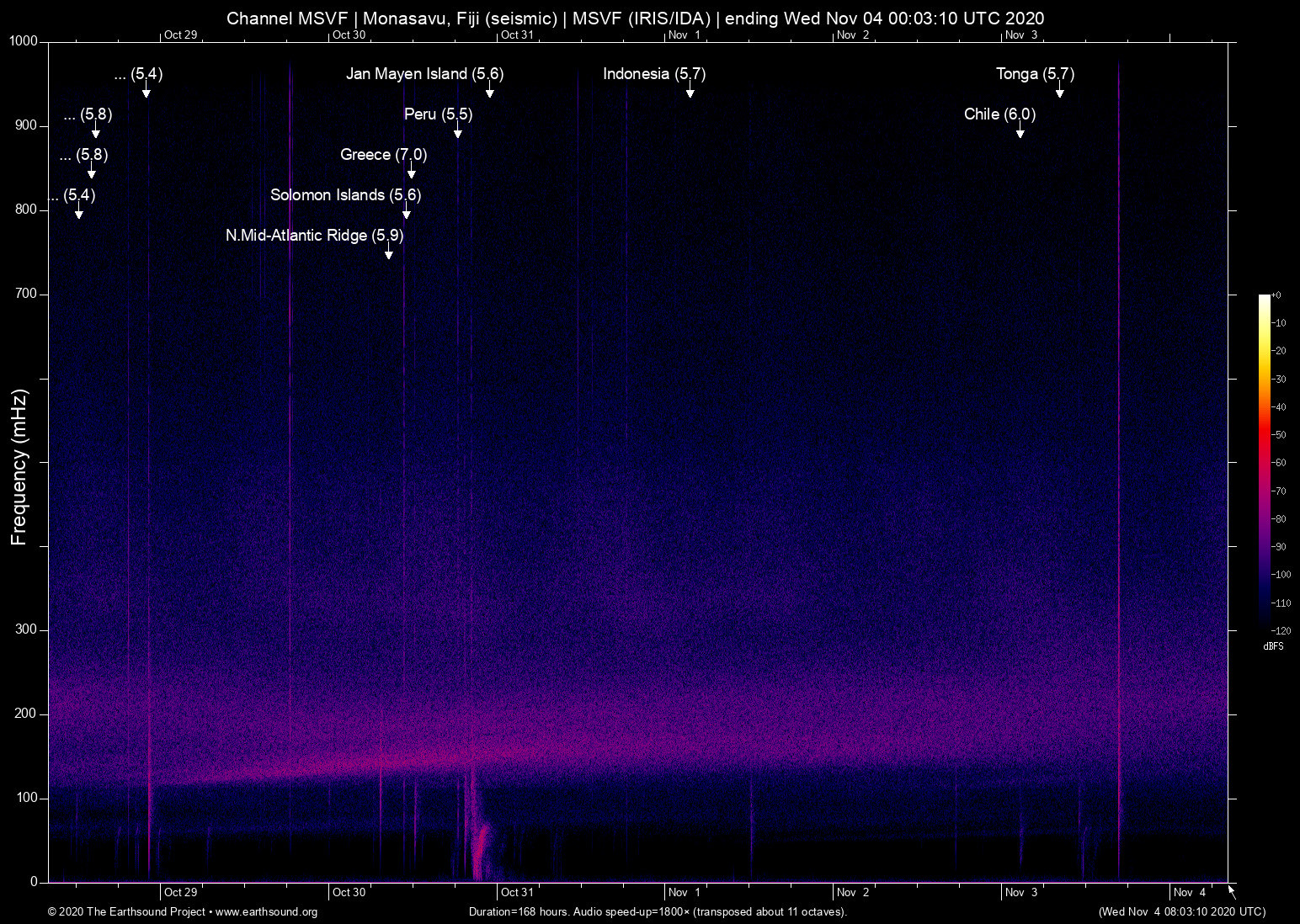This screenshot has width=1300, height=924.
Task: Select the Nov 1 date on bottom axis
Action: tap(685, 893)
